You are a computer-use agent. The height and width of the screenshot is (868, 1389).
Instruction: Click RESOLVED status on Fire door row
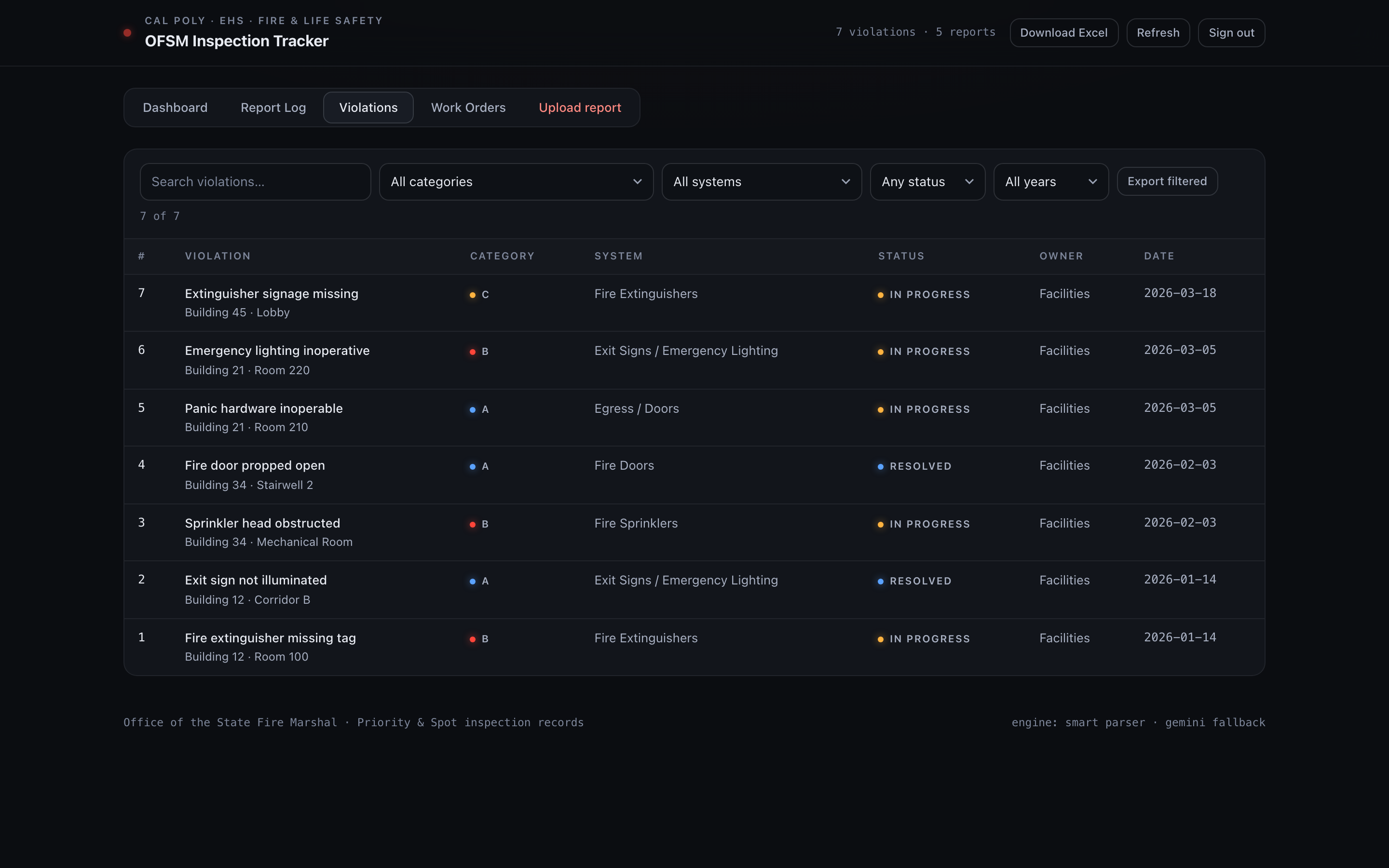point(914,467)
